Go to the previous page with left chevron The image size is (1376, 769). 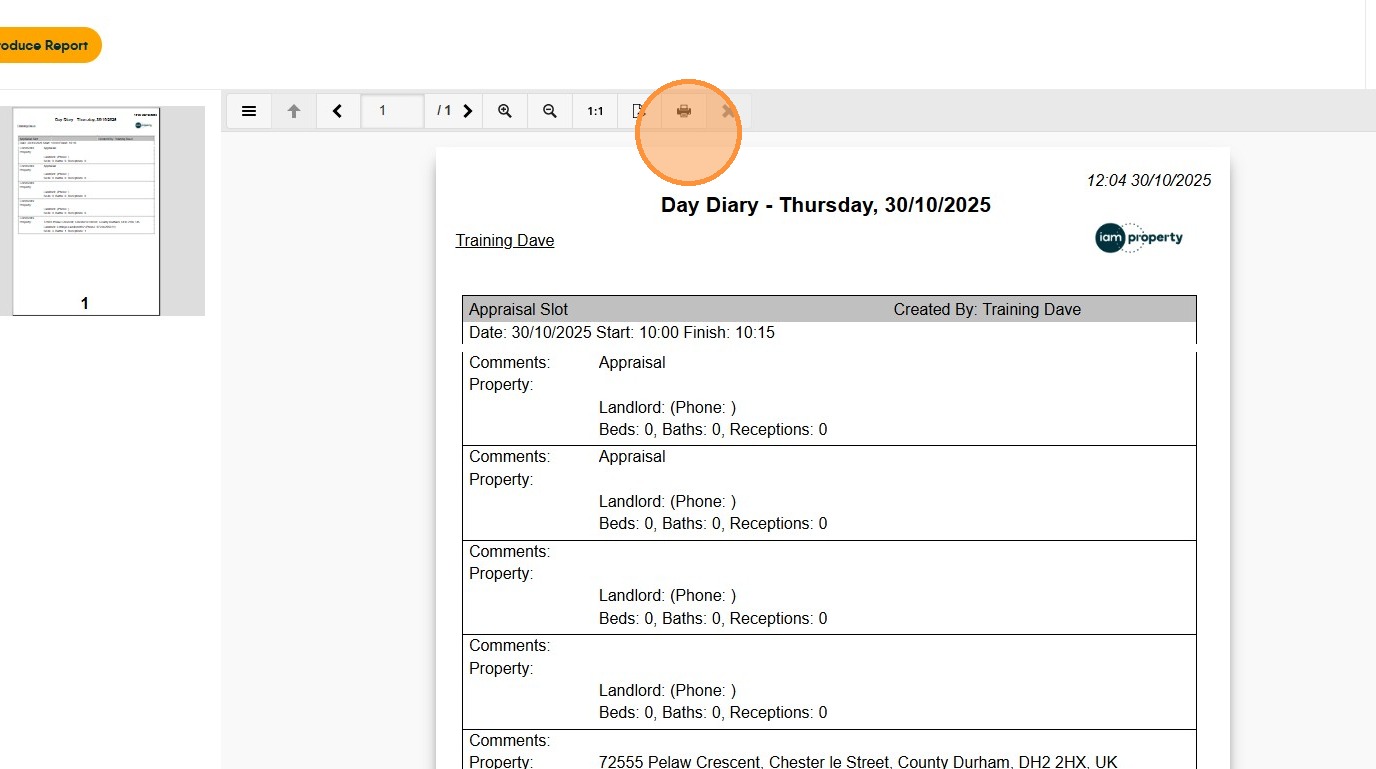tap(338, 111)
